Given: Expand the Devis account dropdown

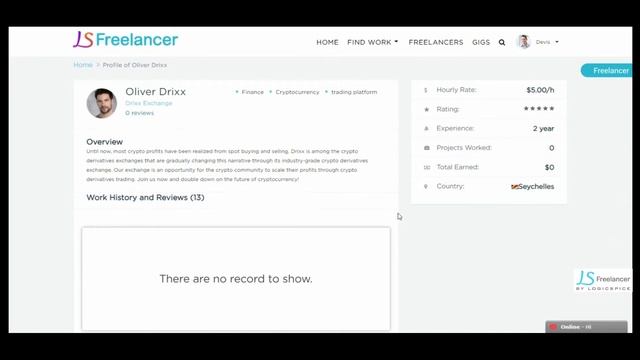Looking at the screenshot, I should click(x=547, y=42).
